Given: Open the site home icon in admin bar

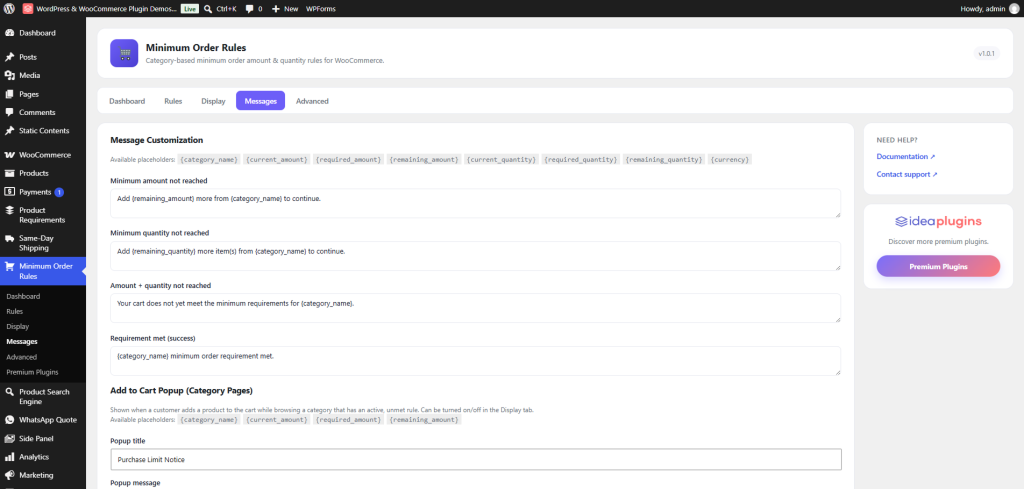Looking at the screenshot, I should 27,9.
